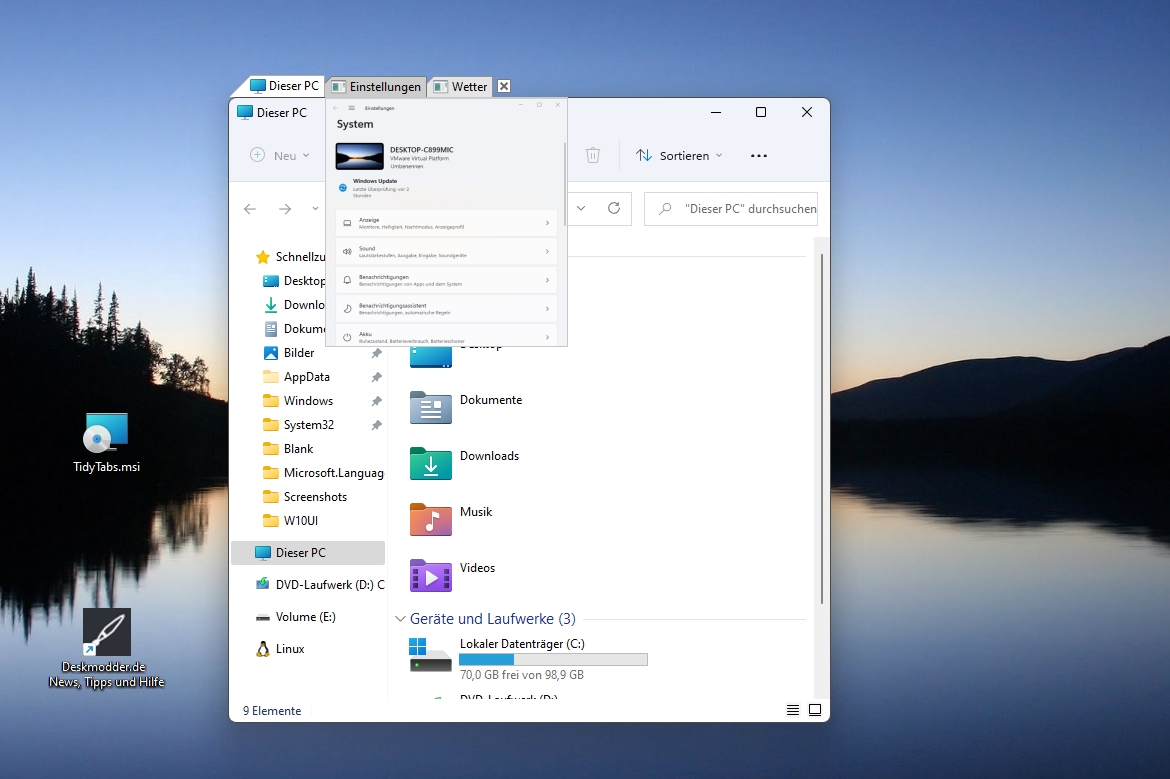The image size is (1170, 779).
Task: Select the Dokumente folder icon in main pane
Action: point(431,407)
